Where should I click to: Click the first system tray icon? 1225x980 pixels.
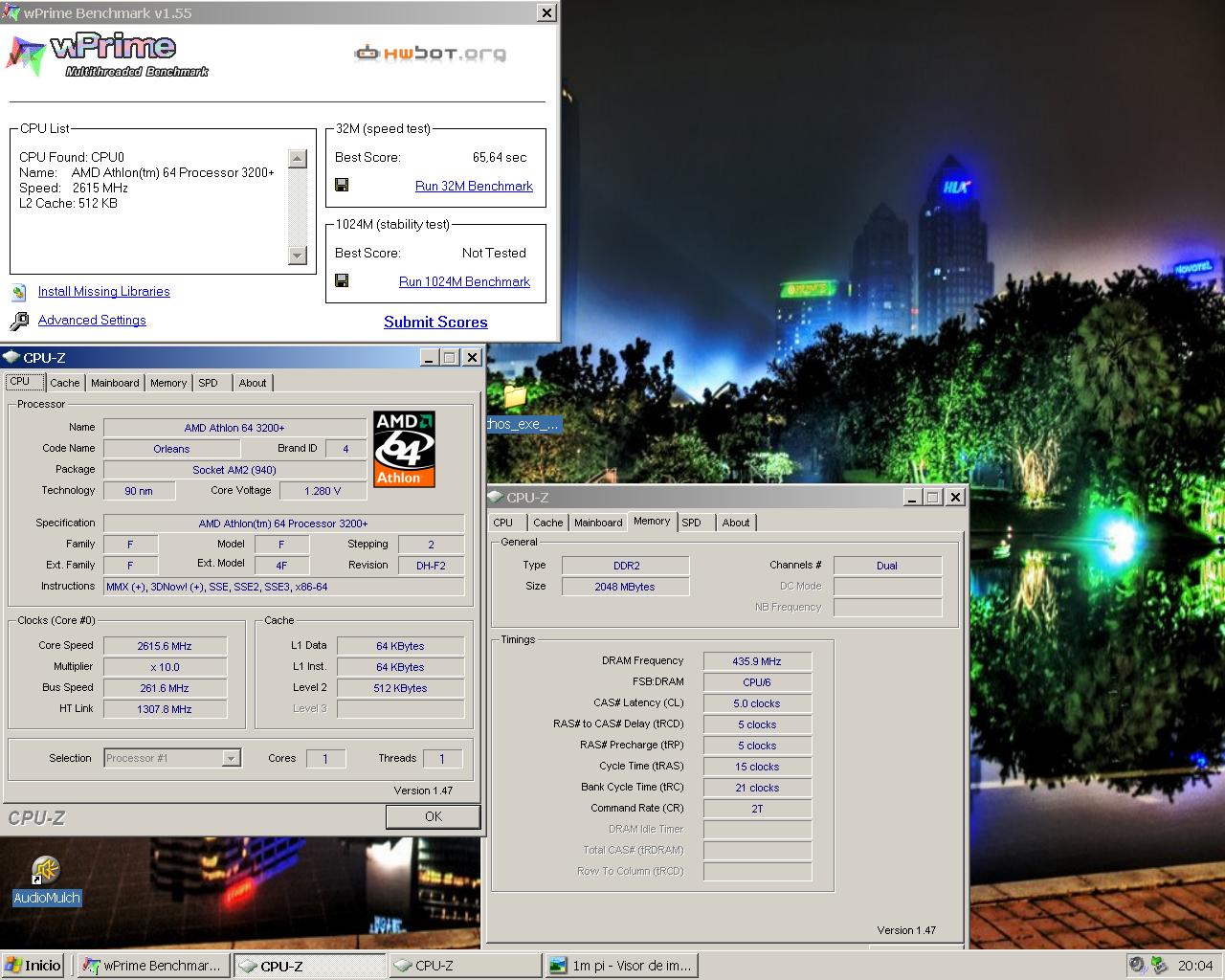1137,965
